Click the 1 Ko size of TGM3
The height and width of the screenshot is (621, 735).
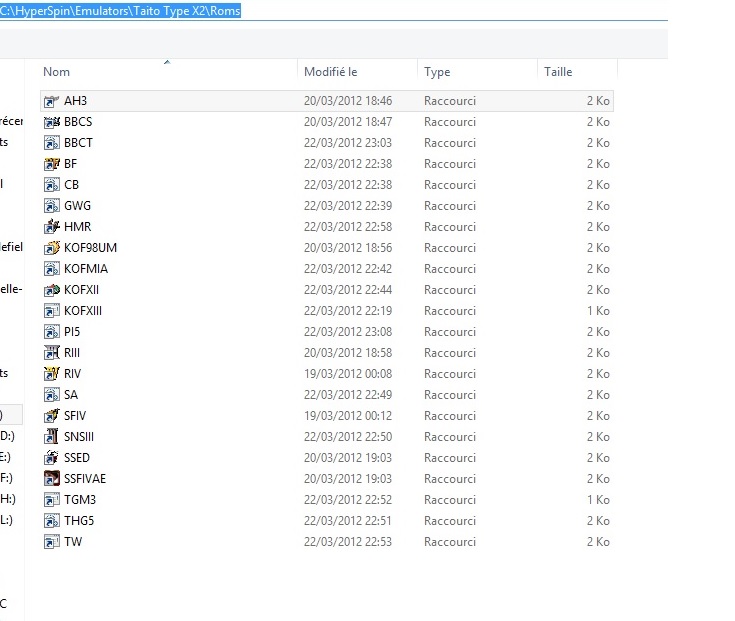[x=599, y=500]
